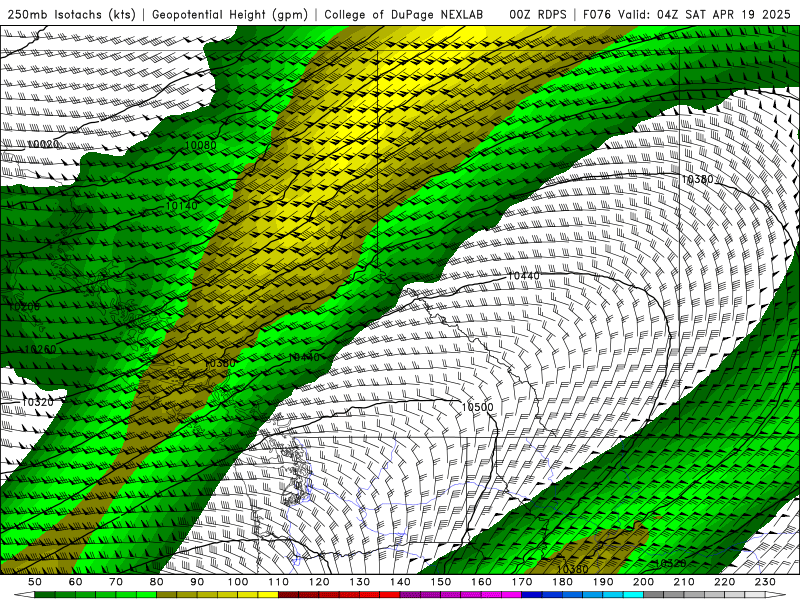Click the 80 knots color bar label
Viewport: 800px width, 600px height.
157,582
